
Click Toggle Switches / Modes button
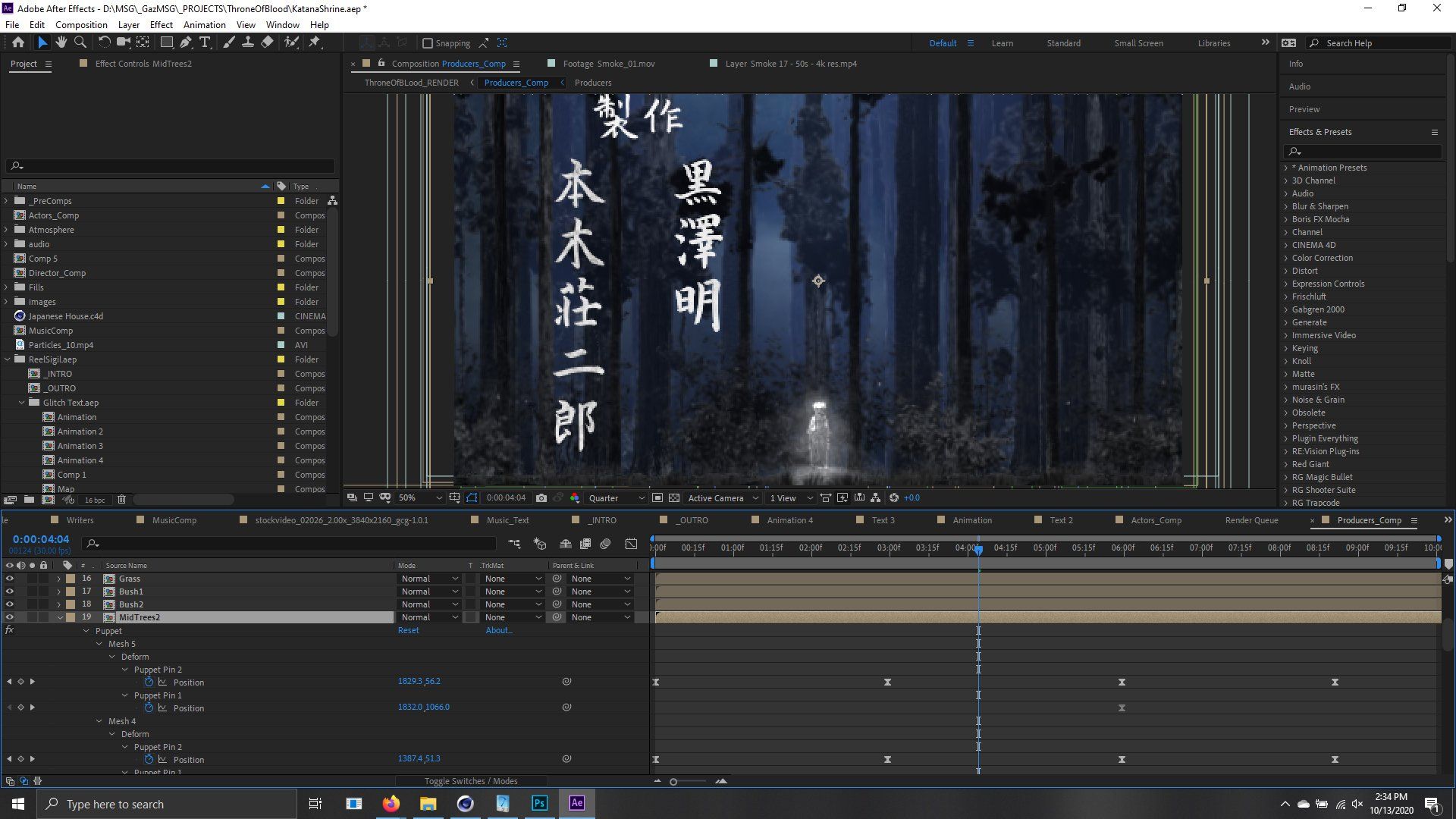click(470, 781)
